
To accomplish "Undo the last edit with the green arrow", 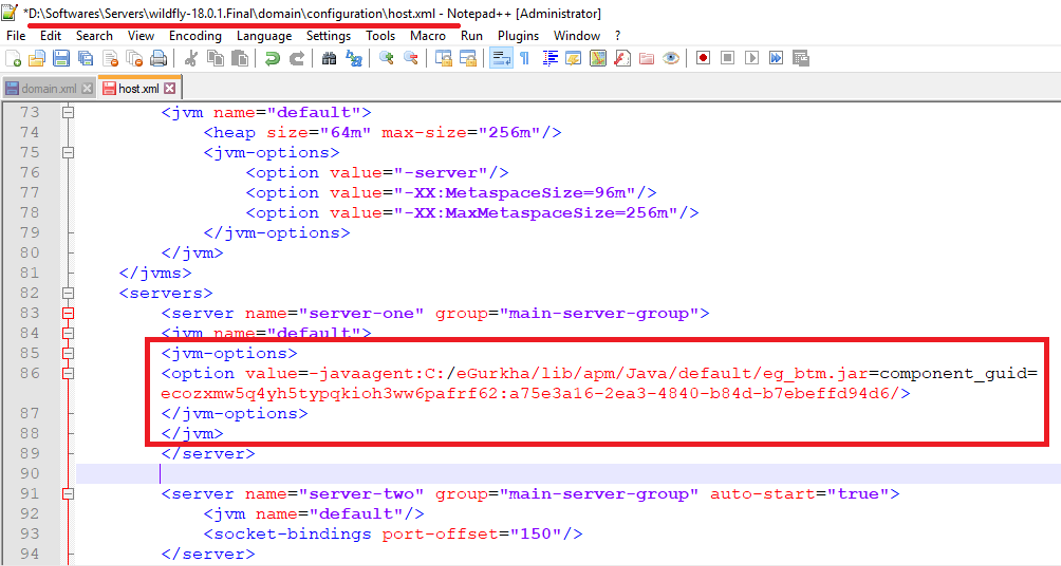I will click(x=272, y=58).
